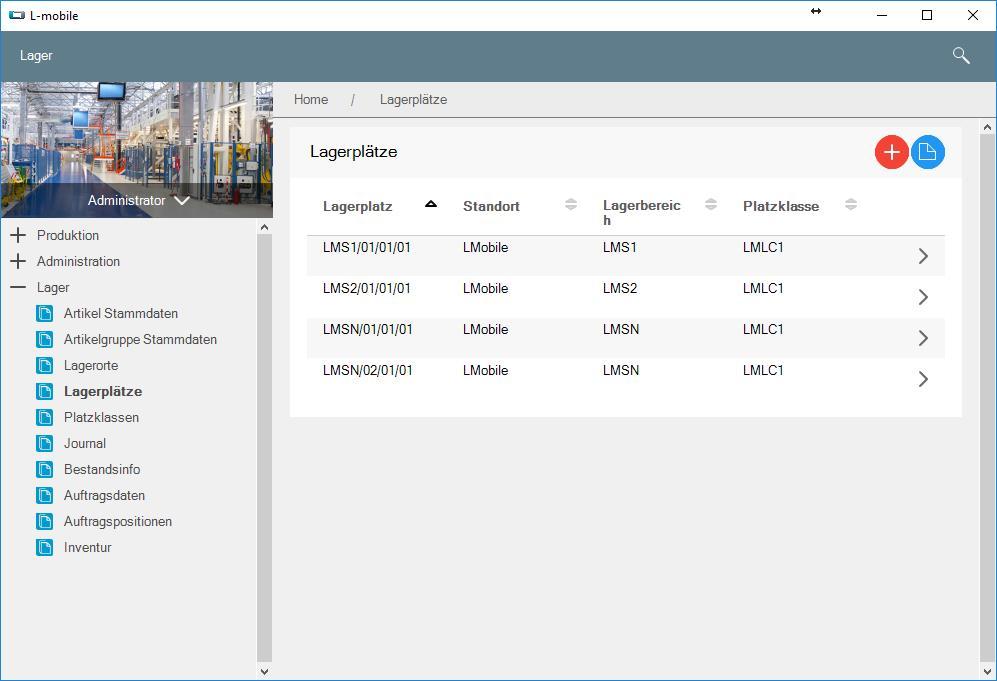Click the Artikel Stammdaten page icon
997x681 pixels.
[x=45, y=313]
